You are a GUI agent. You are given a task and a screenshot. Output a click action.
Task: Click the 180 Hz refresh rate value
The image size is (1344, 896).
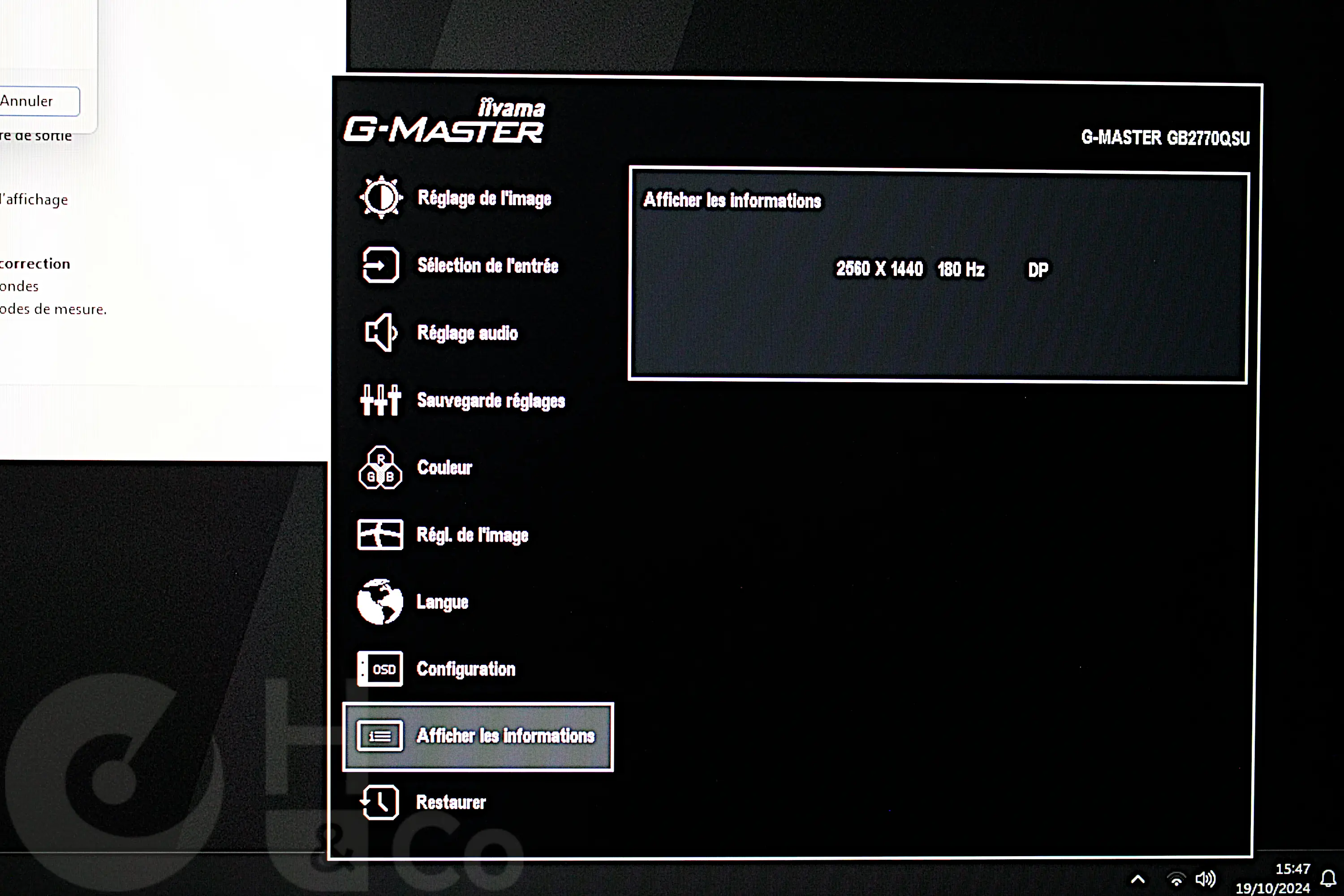click(x=961, y=269)
